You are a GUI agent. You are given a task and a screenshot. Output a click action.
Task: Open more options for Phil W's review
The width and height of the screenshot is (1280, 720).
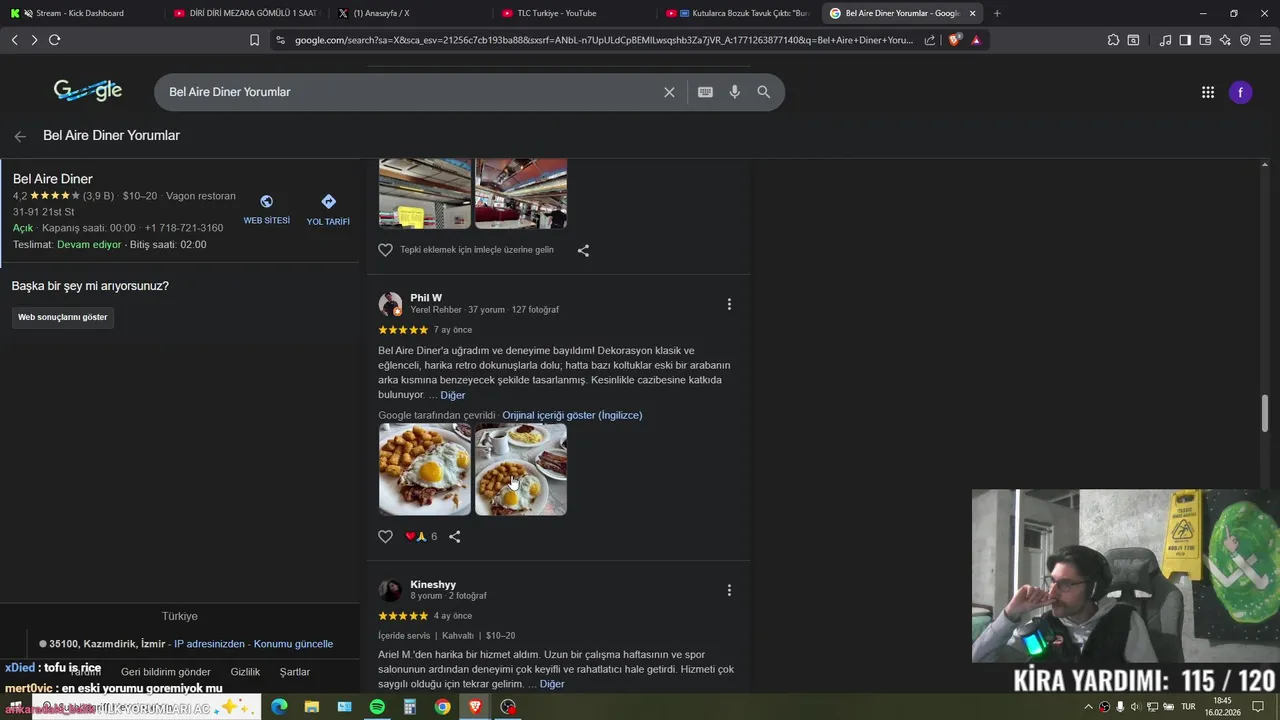(729, 304)
